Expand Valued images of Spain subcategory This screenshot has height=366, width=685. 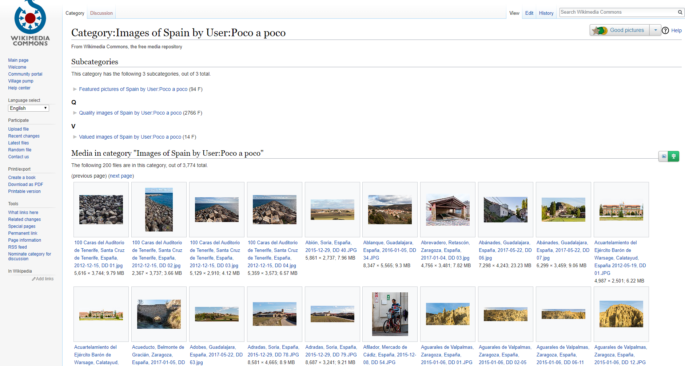75,137
